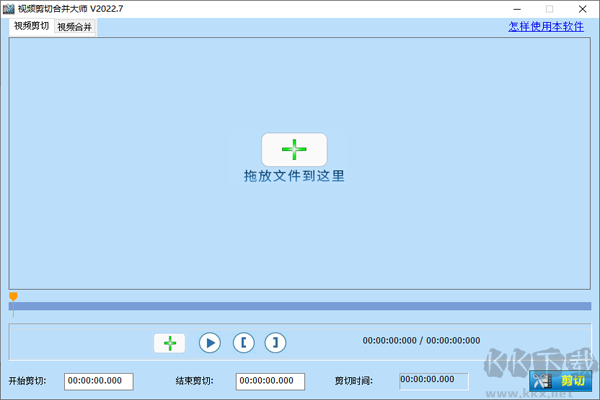Click the app icon in the title bar
This screenshot has height=400, width=600.
(8, 9)
